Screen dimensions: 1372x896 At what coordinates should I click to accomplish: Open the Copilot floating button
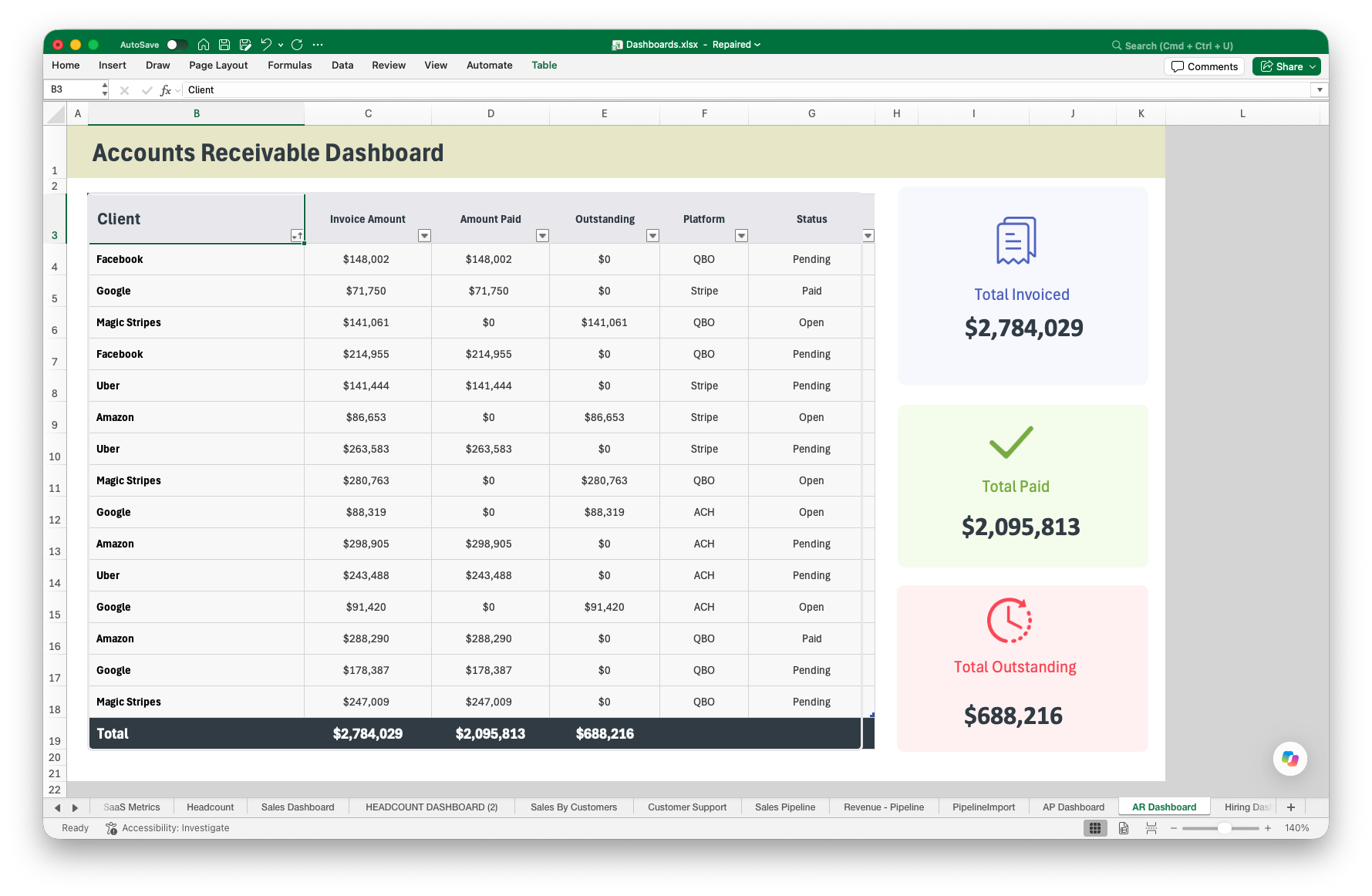click(1290, 759)
